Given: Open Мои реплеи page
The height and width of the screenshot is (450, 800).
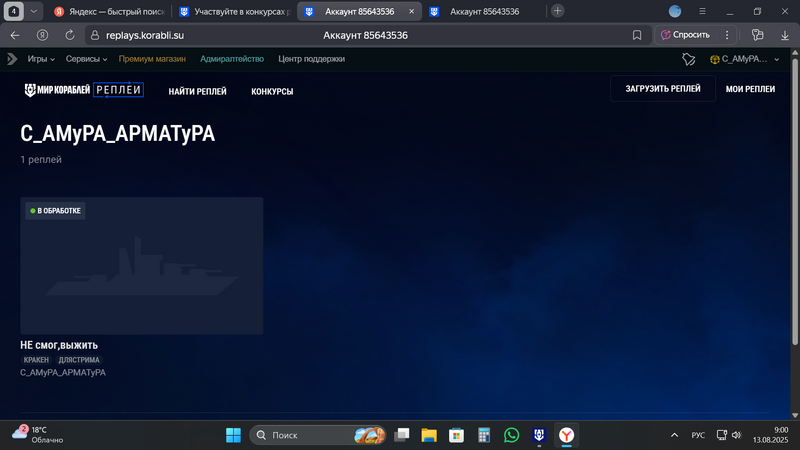Looking at the screenshot, I should 750,89.
